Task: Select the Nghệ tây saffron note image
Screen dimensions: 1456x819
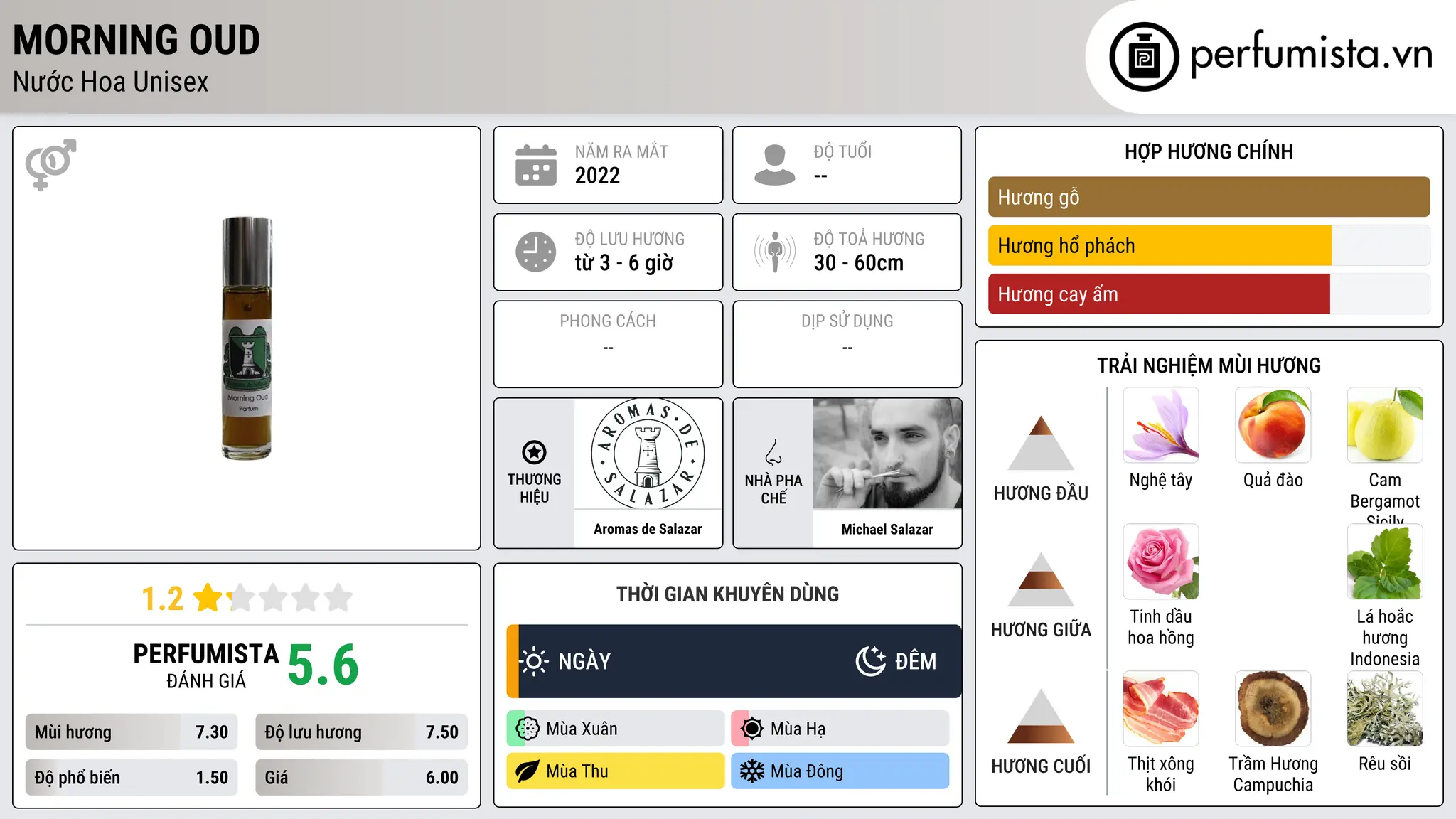Action: click(1161, 425)
